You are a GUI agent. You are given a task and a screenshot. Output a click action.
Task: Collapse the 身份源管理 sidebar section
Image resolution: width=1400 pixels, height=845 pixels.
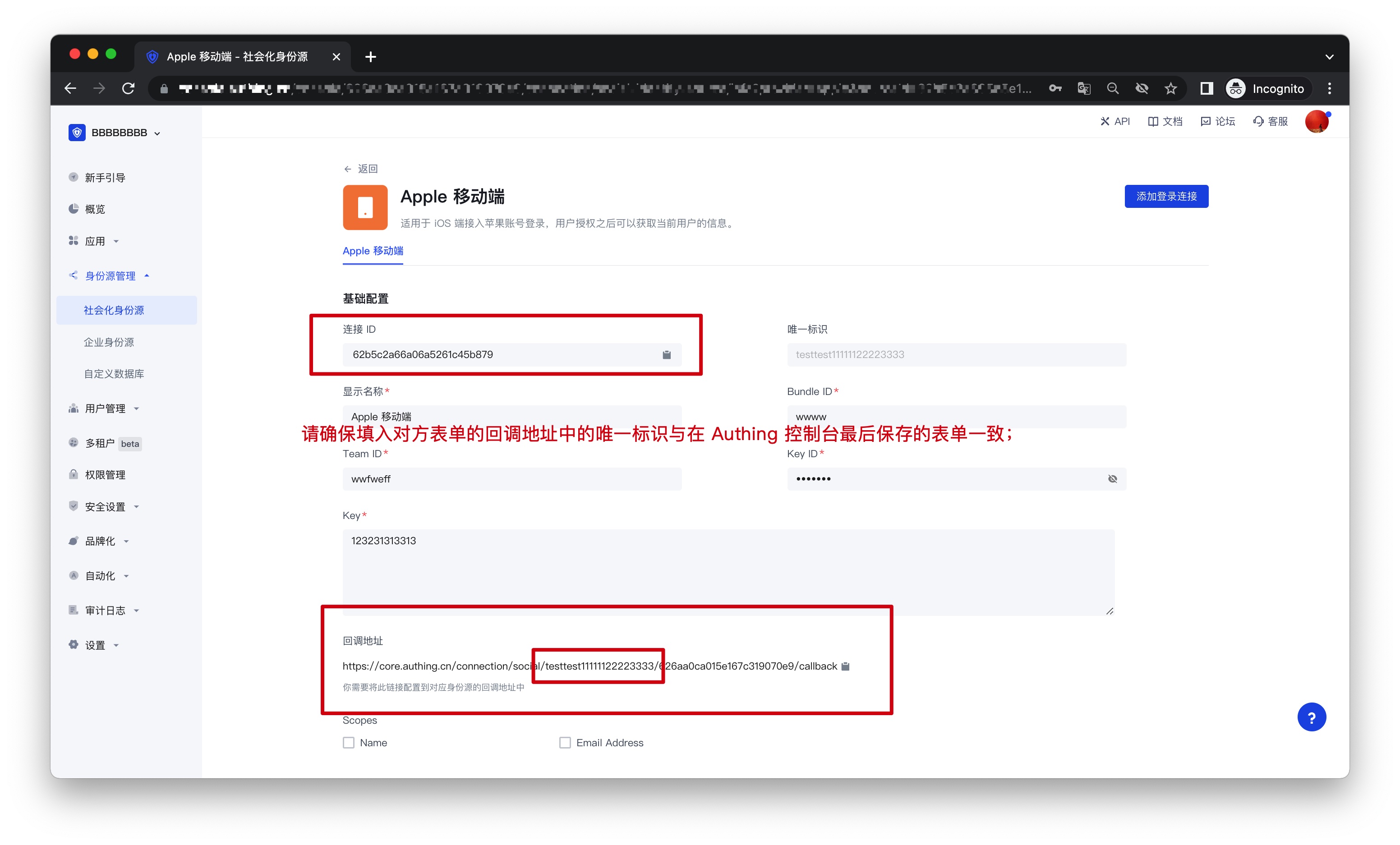[x=110, y=276]
